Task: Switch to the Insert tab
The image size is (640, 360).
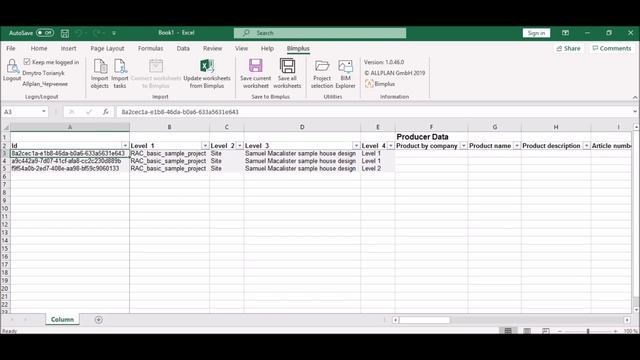Action: point(68,48)
